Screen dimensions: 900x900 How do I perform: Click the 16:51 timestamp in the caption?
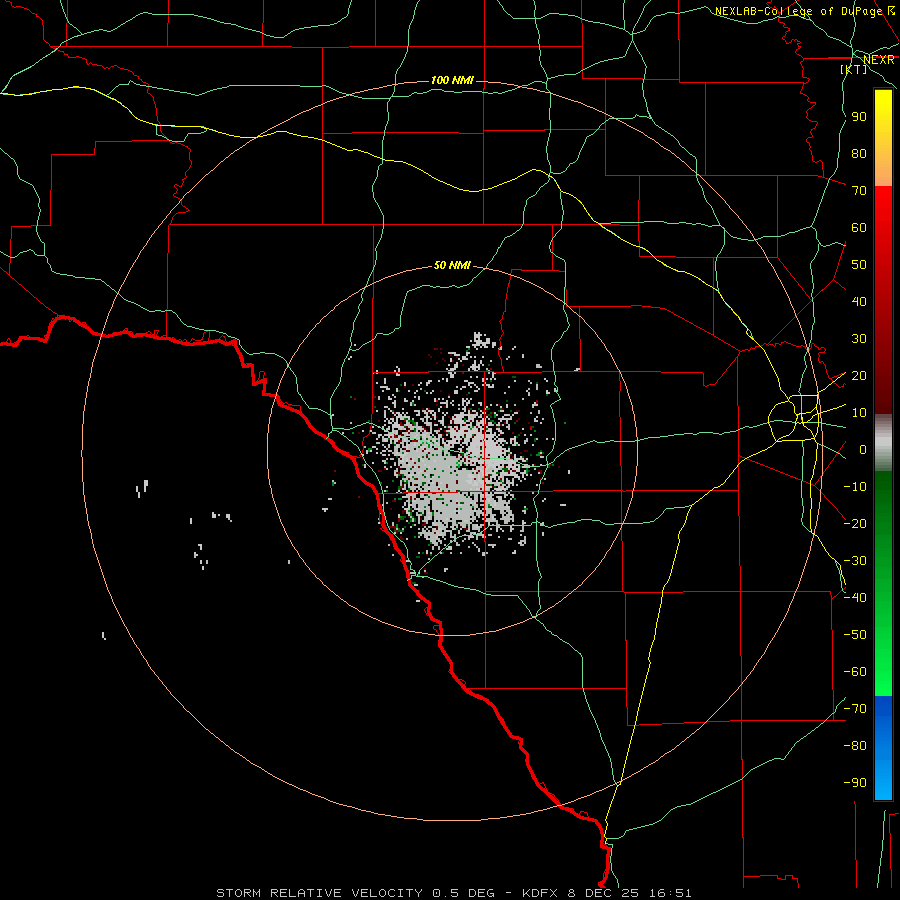click(670, 893)
